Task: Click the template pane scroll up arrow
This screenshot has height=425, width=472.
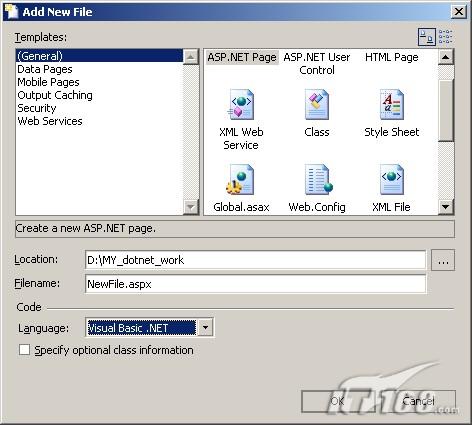Action: (446, 57)
